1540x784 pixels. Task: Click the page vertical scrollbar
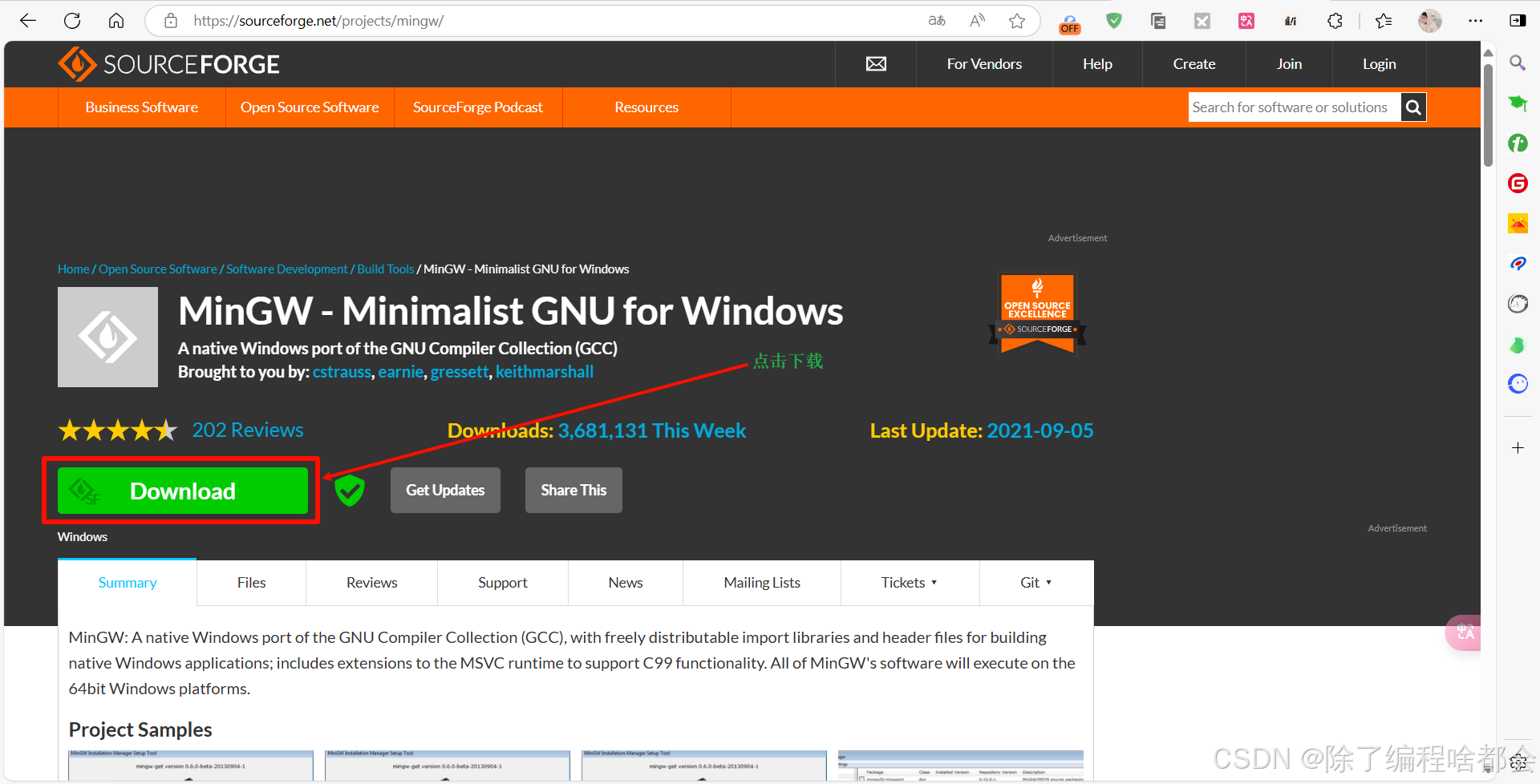pyautogui.click(x=1488, y=114)
